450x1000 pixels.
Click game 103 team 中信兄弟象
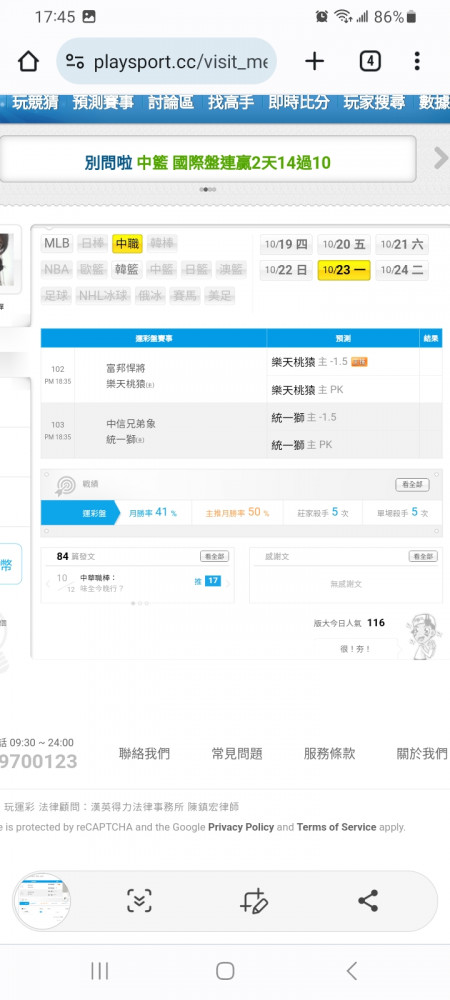pyautogui.click(x=131, y=423)
